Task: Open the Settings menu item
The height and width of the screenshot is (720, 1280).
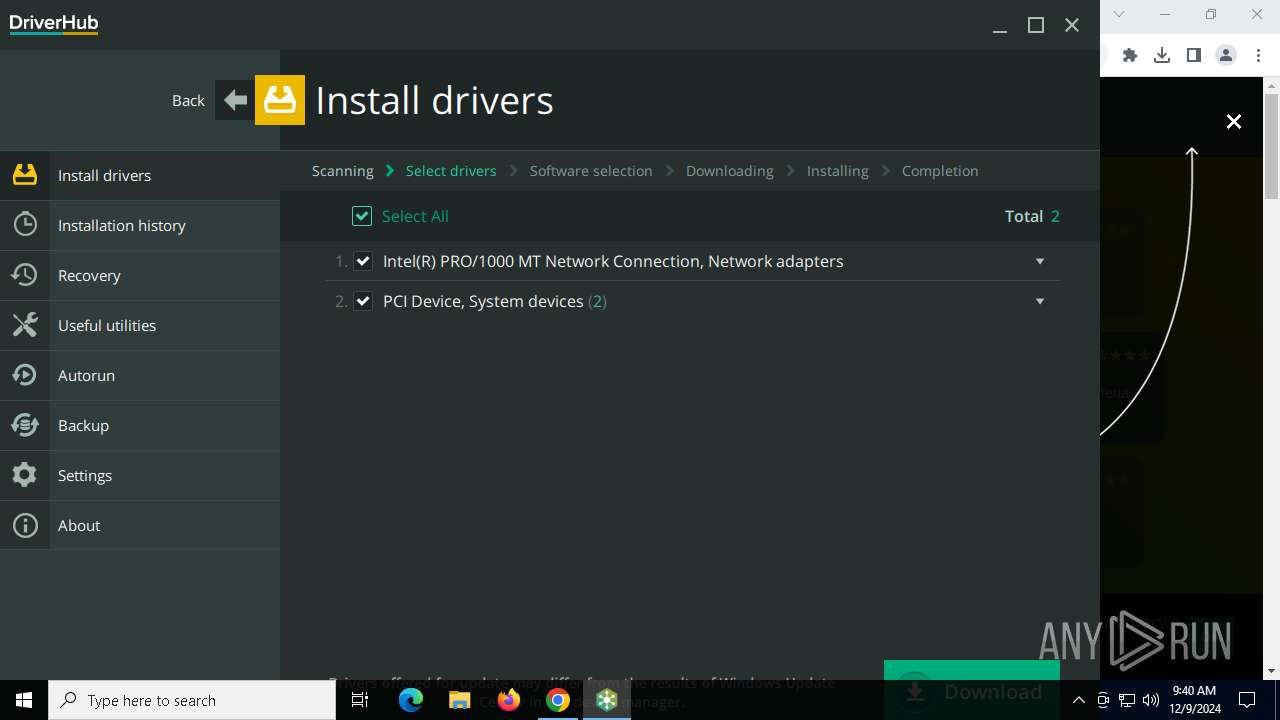Action: click(140, 475)
